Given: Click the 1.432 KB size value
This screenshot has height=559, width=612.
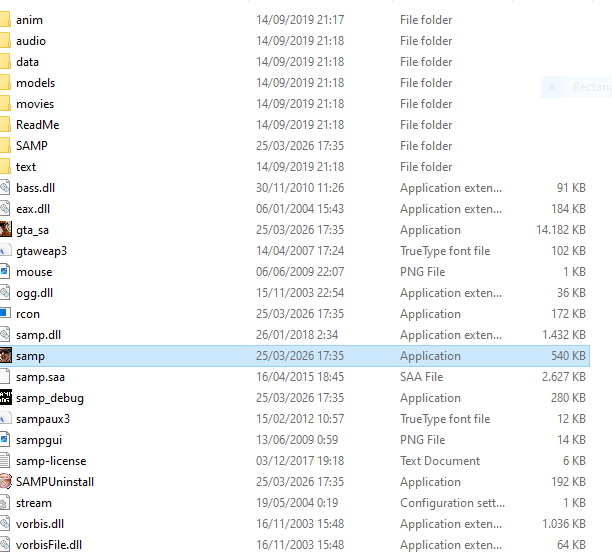Looking at the screenshot, I should tap(564, 335).
